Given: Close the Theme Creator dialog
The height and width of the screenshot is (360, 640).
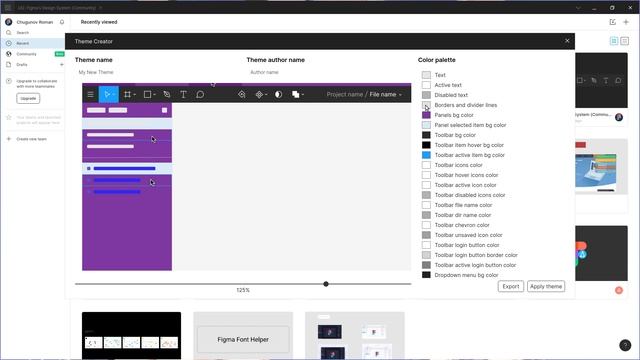Looking at the screenshot, I should click(567, 41).
